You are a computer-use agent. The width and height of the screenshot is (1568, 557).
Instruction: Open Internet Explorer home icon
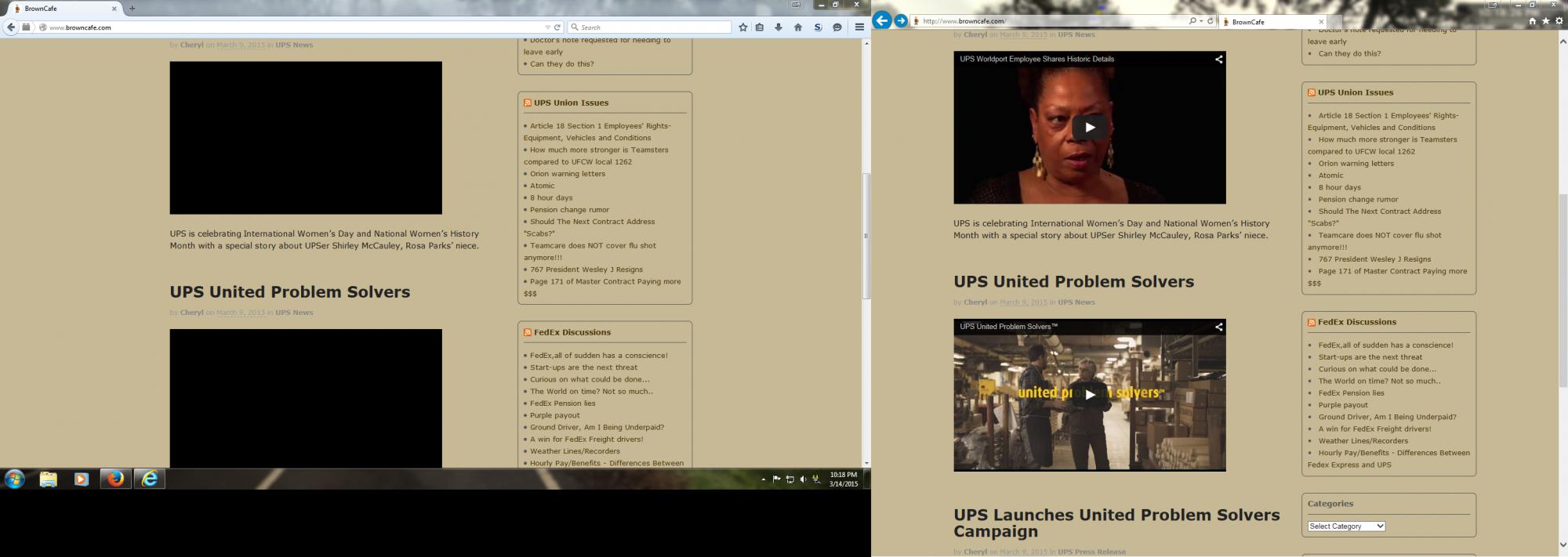click(1532, 21)
